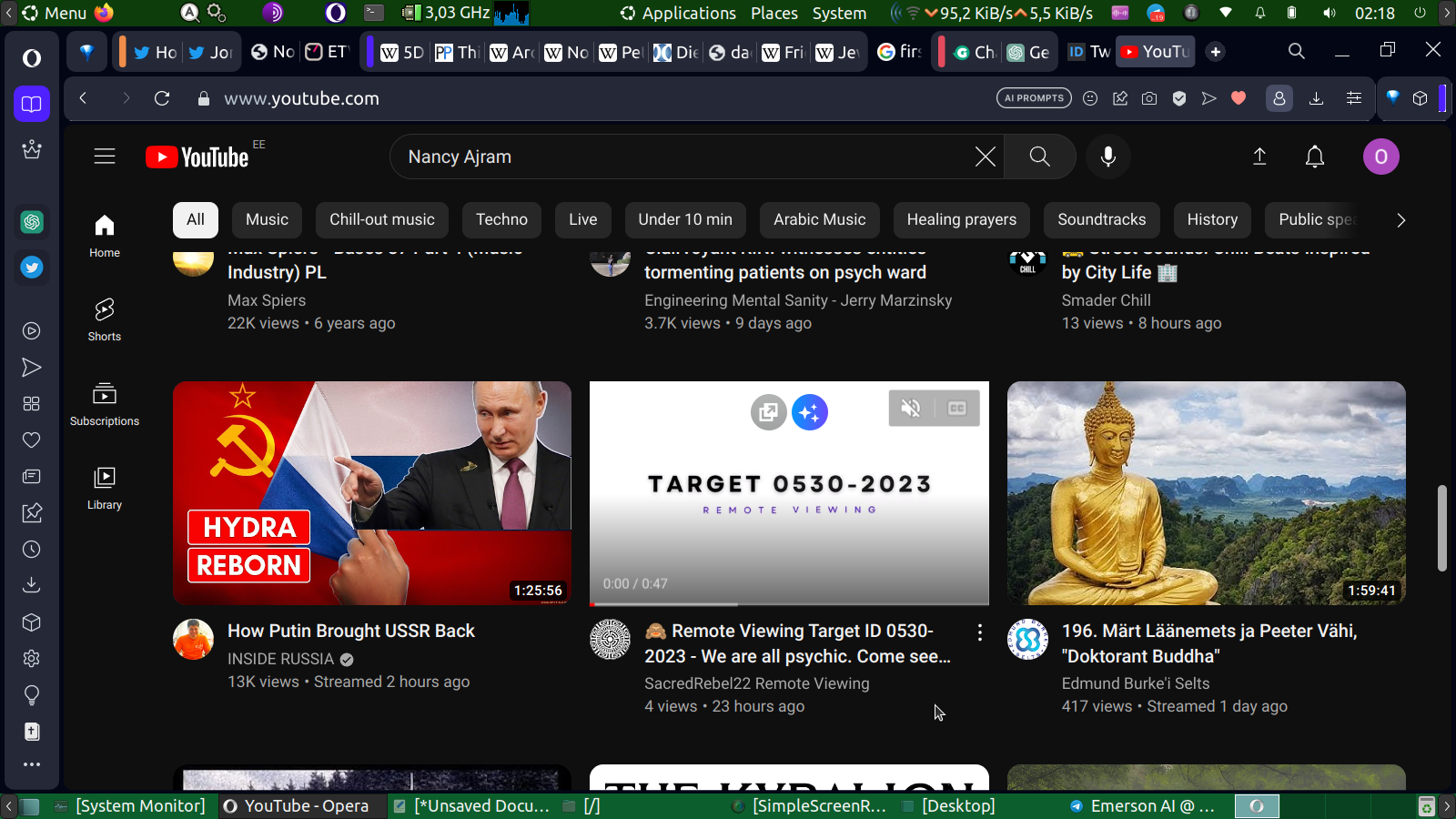Go to the YouTube logo home link

tap(197, 157)
